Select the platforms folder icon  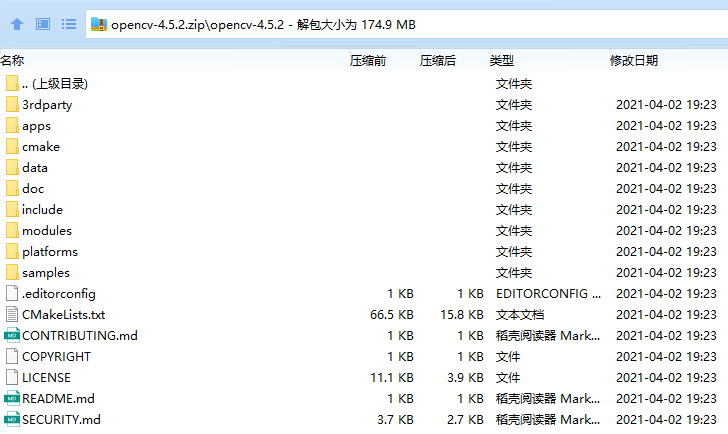[x=12, y=252]
